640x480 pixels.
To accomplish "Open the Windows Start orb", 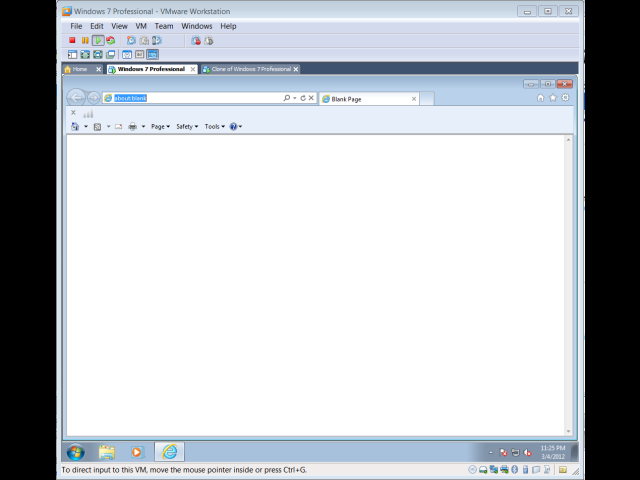I will [x=75, y=452].
